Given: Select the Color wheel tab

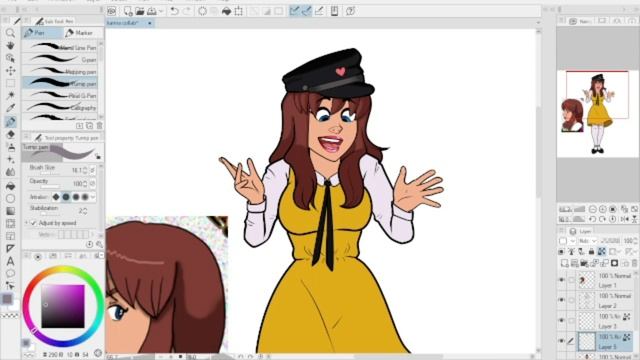Looking at the screenshot, I should tap(38, 256).
